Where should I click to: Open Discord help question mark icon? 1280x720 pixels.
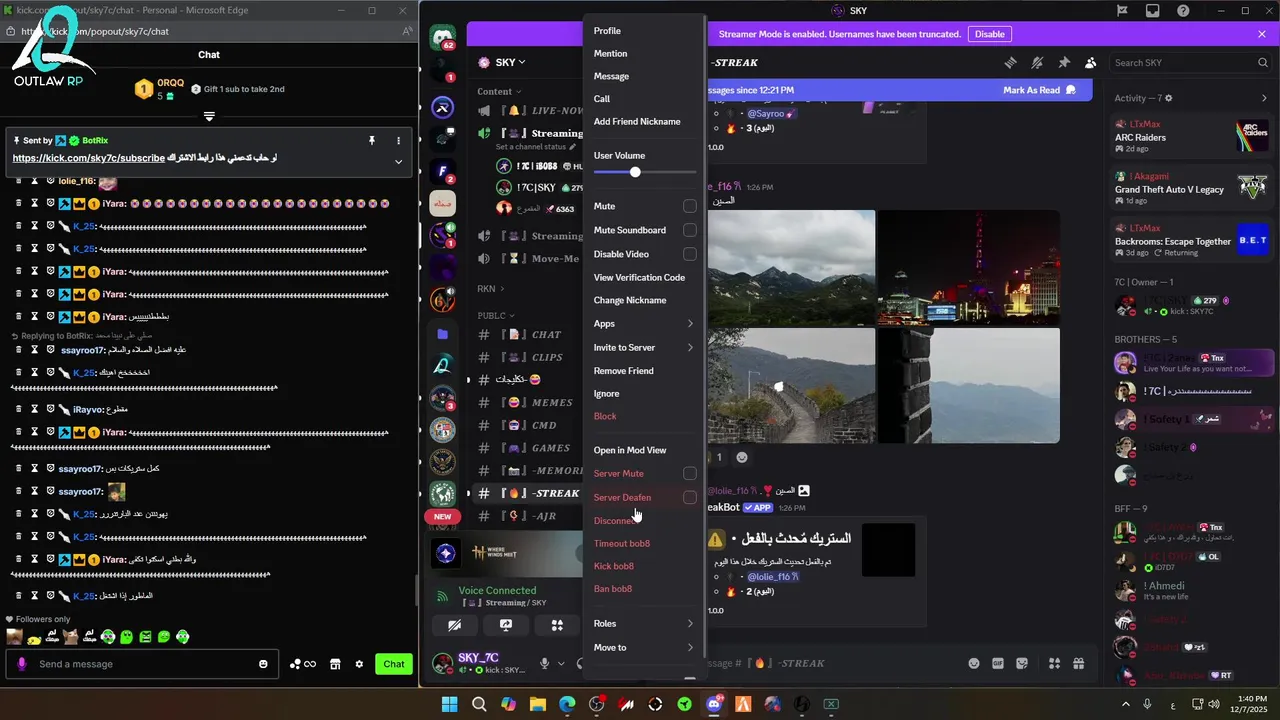tap(1183, 11)
